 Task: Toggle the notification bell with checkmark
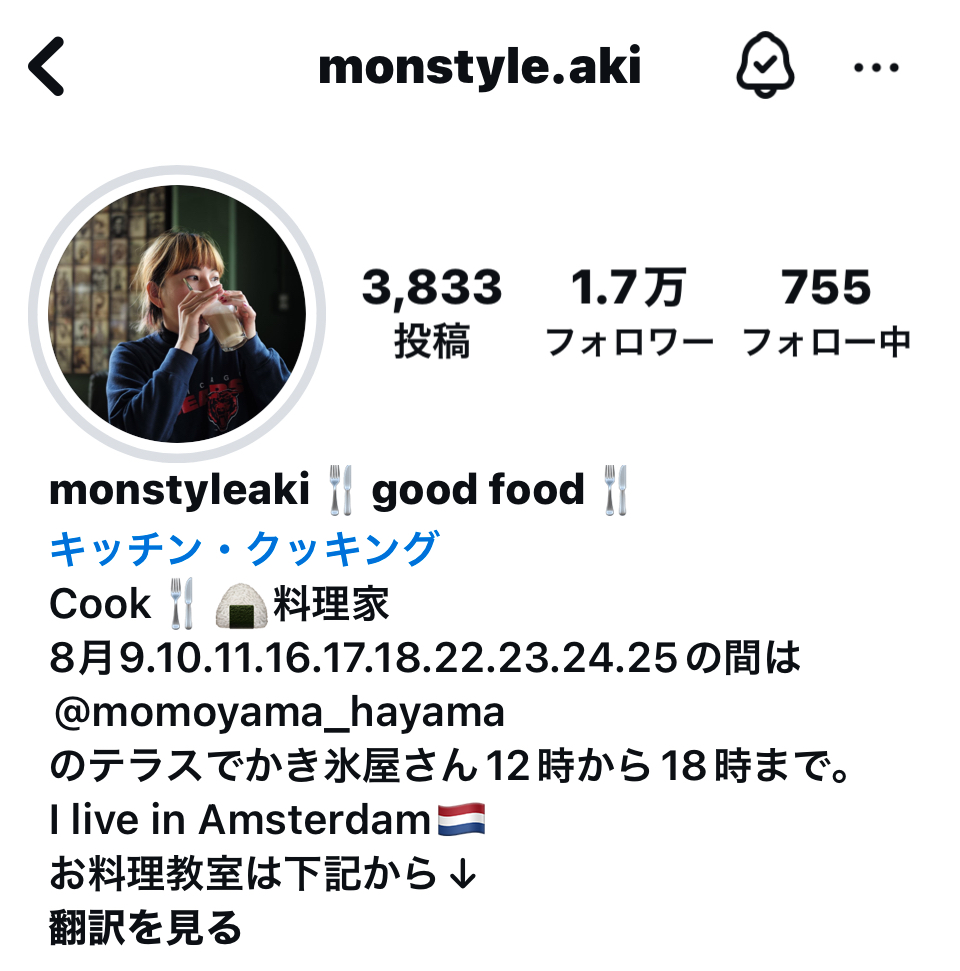click(x=765, y=65)
